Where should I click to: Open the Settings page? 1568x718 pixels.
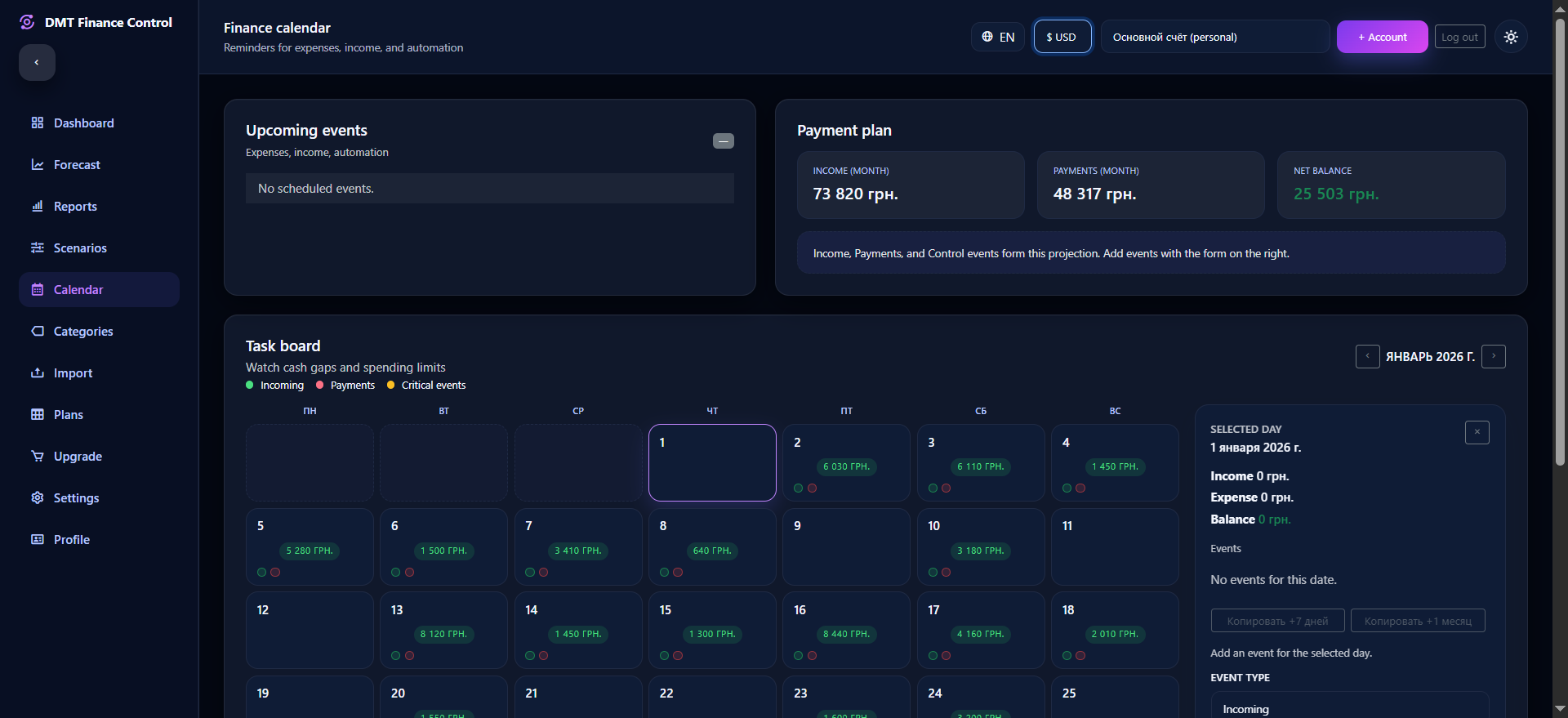point(99,497)
